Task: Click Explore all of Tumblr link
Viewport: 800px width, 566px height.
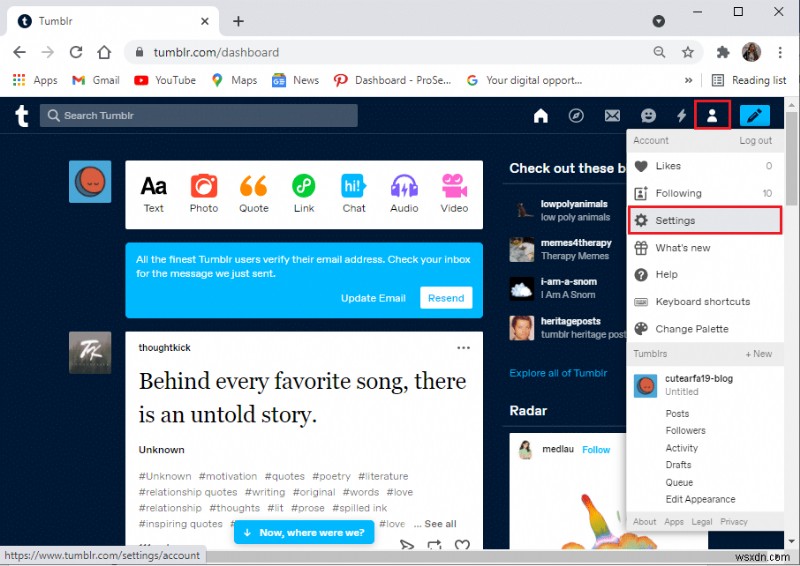Action: tap(558, 373)
